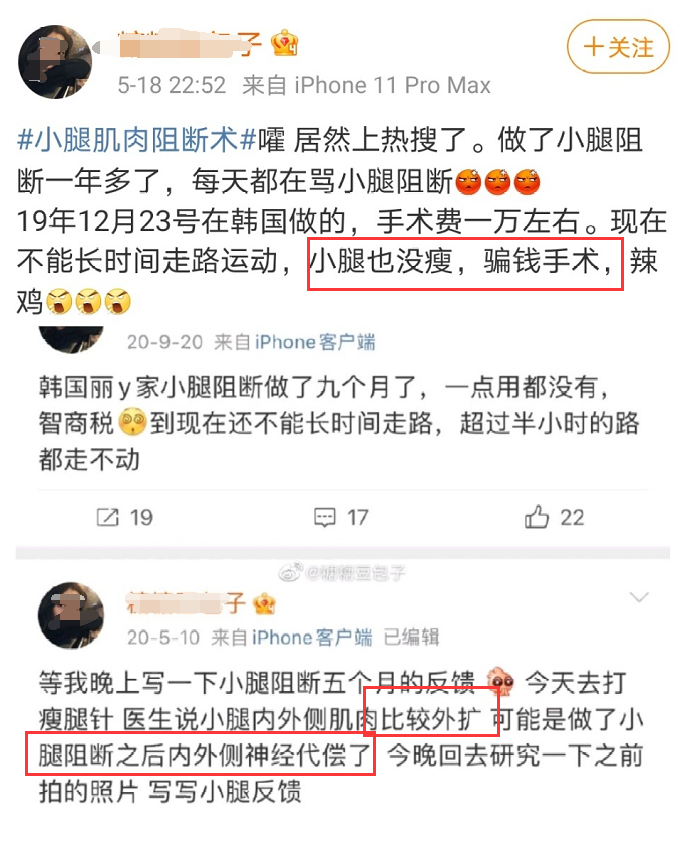Open iPhone客户端 link on the 20-5-10 post
Viewport: 690px width, 847px height.
pyautogui.click(x=312, y=637)
